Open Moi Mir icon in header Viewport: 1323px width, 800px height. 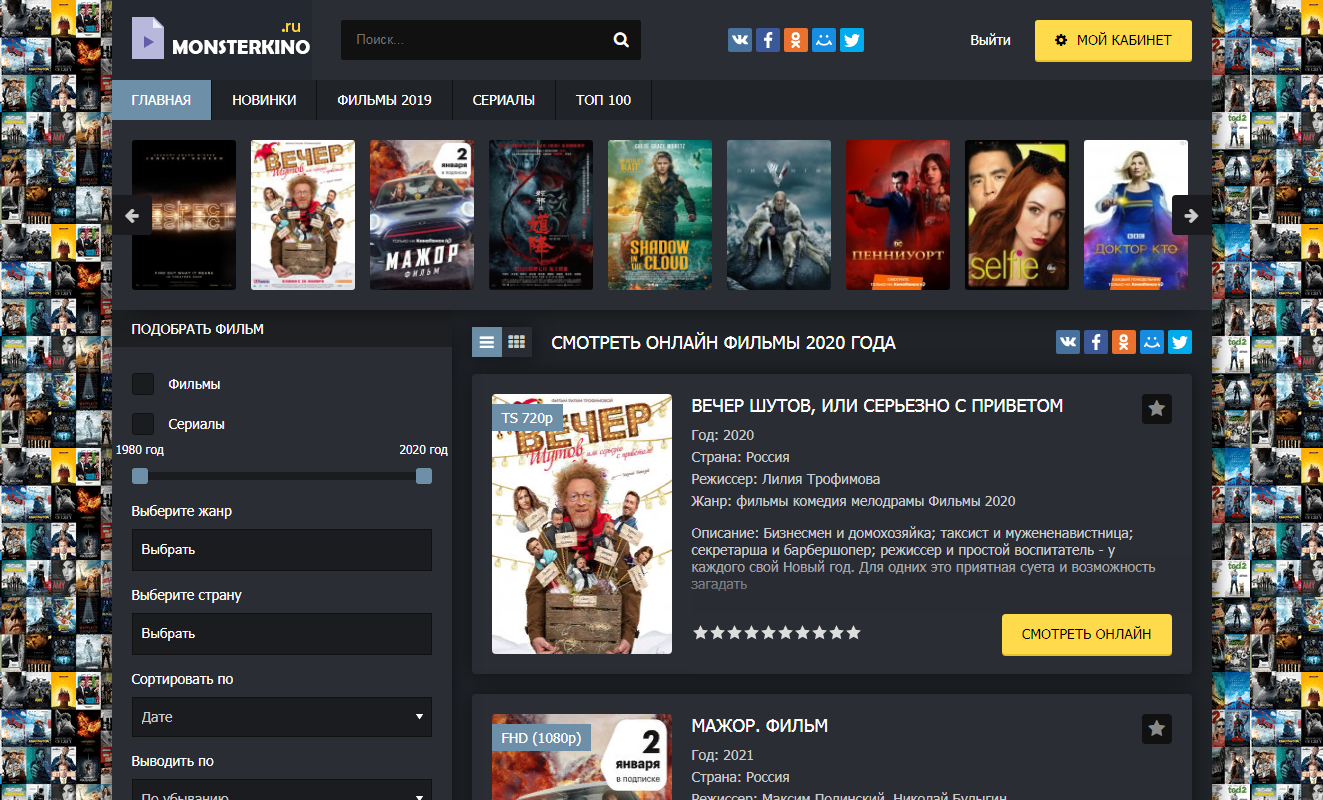point(824,40)
